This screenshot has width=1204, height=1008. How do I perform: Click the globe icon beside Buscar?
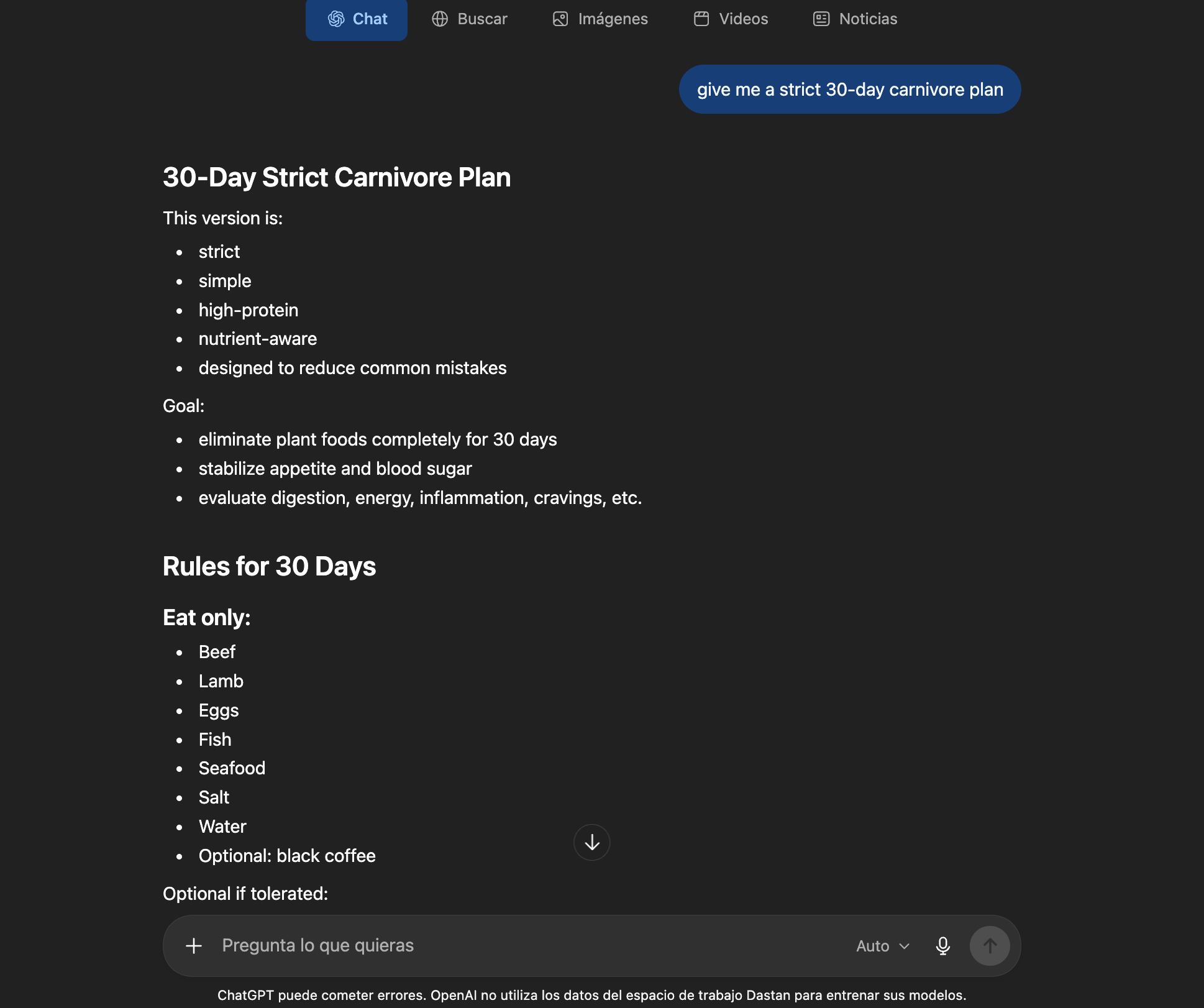tap(440, 19)
